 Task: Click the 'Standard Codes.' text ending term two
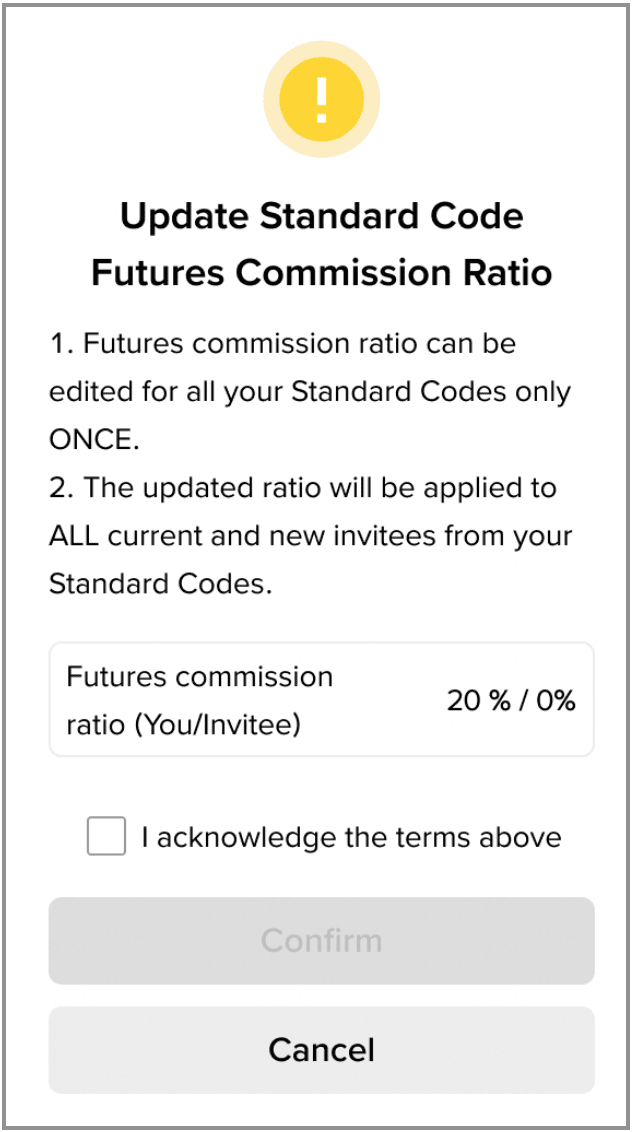point(160,584)
